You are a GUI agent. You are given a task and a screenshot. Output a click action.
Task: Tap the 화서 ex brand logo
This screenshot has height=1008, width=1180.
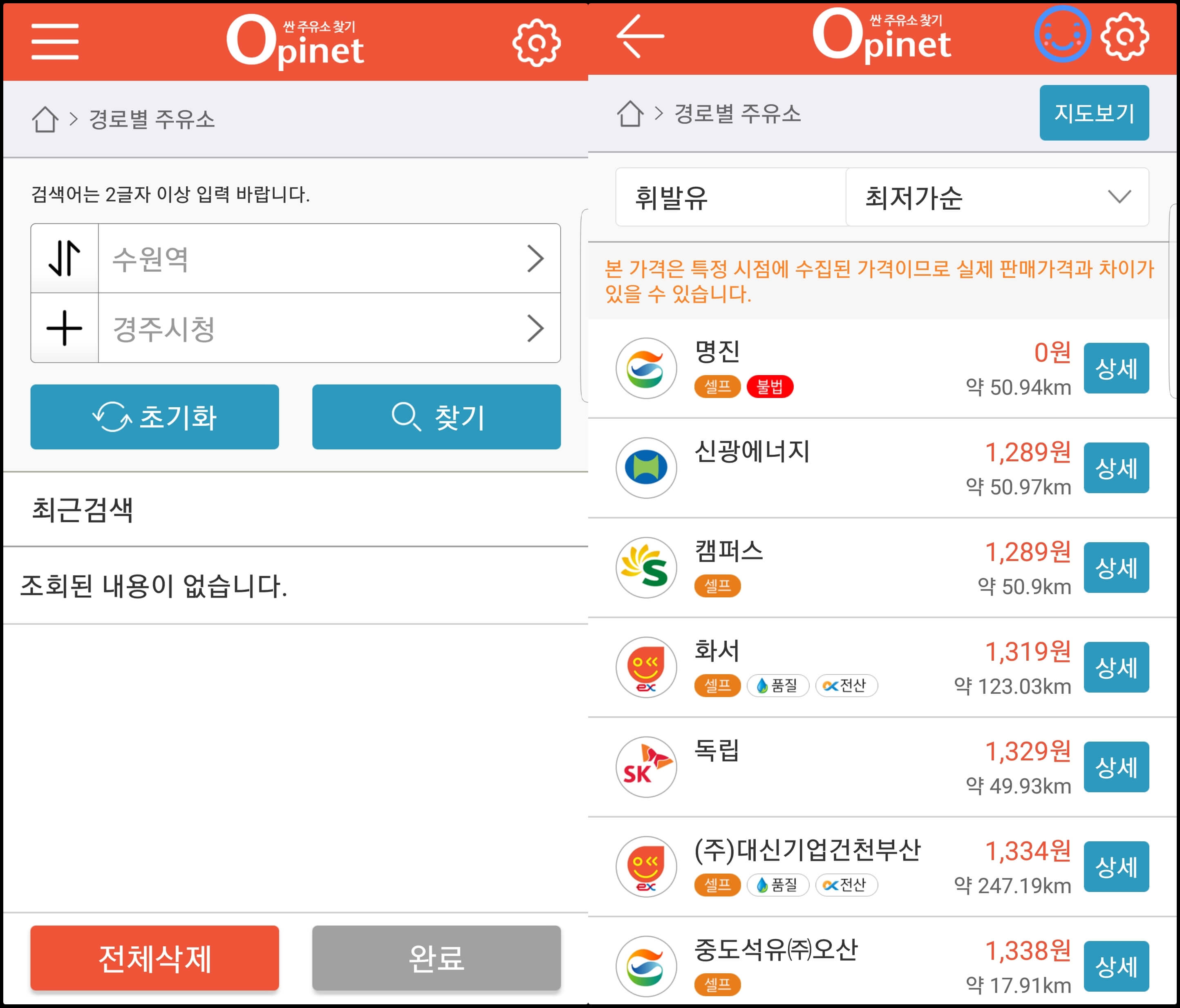[x=646, y=667]
